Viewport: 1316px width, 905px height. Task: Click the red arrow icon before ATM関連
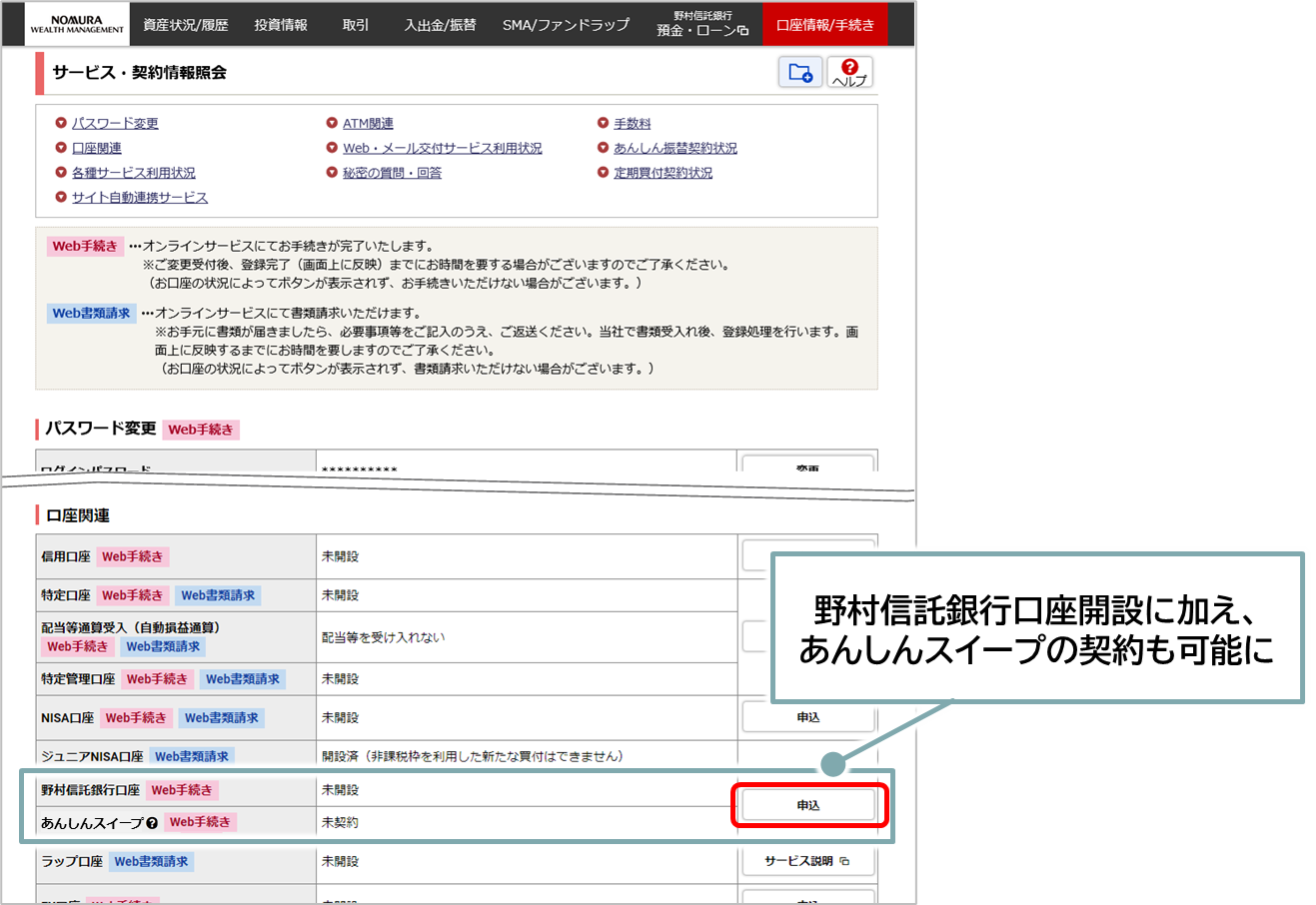pos(332,123)
